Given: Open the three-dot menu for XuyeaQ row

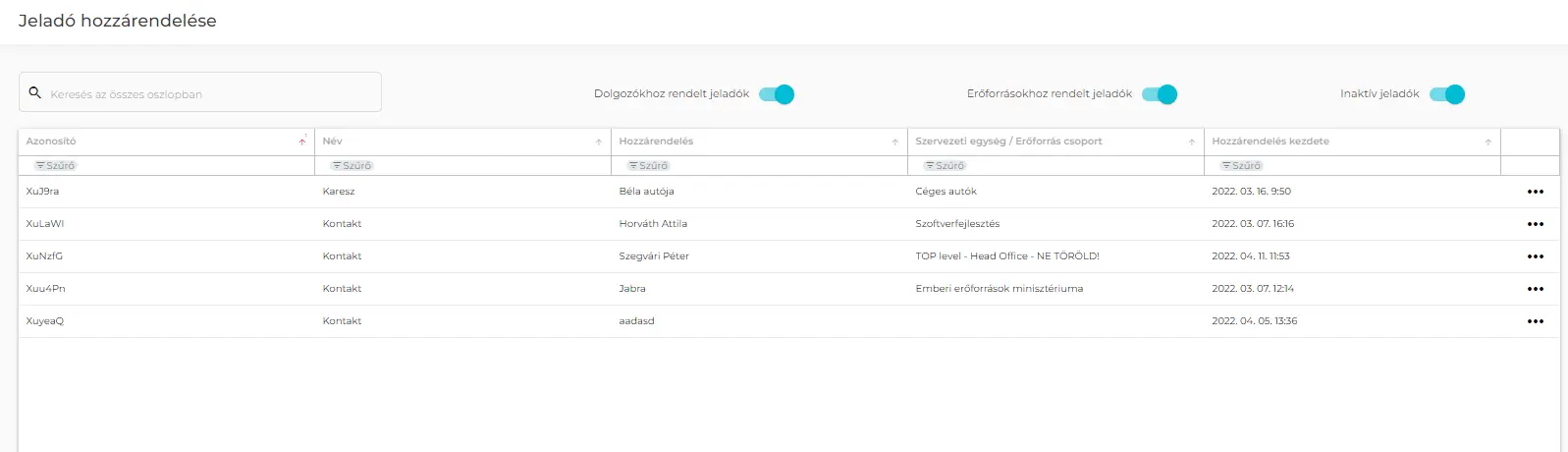Looking at the screenshot, I should click(1535, 321).
